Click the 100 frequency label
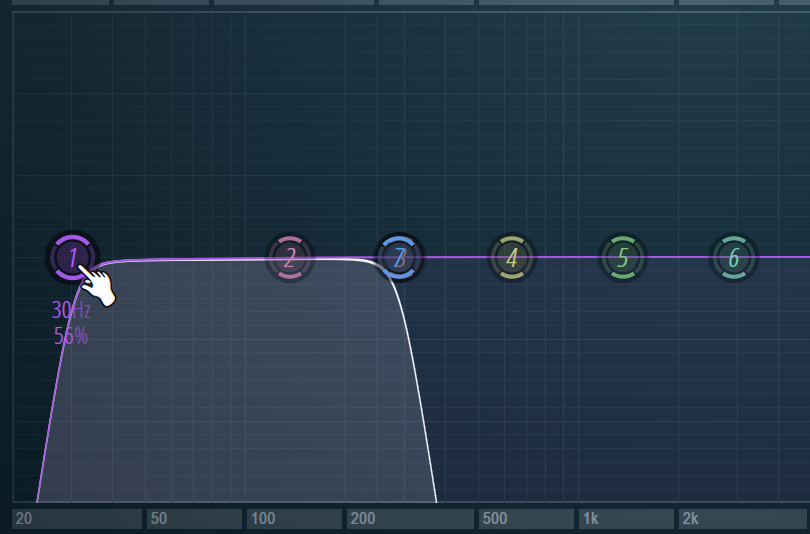810x534 pixels. click(x=263, y=519)
